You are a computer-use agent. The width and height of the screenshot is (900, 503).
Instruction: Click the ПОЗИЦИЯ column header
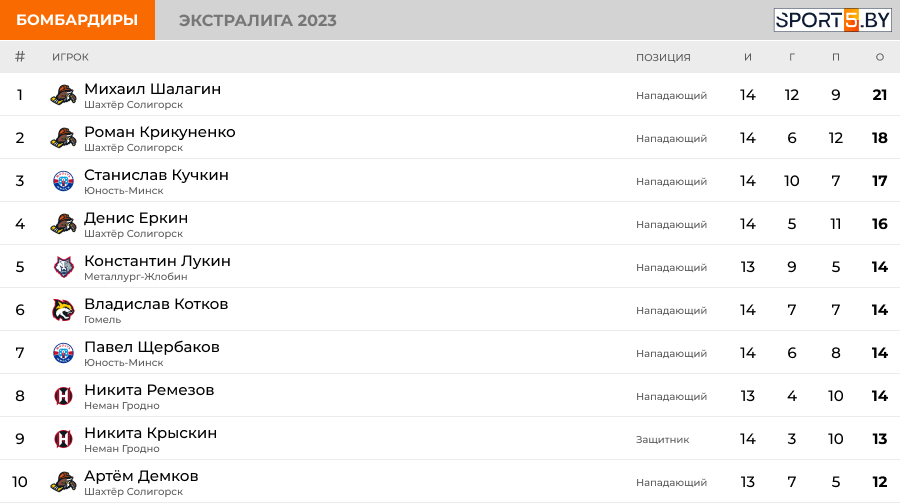click(x=663, y=57)
